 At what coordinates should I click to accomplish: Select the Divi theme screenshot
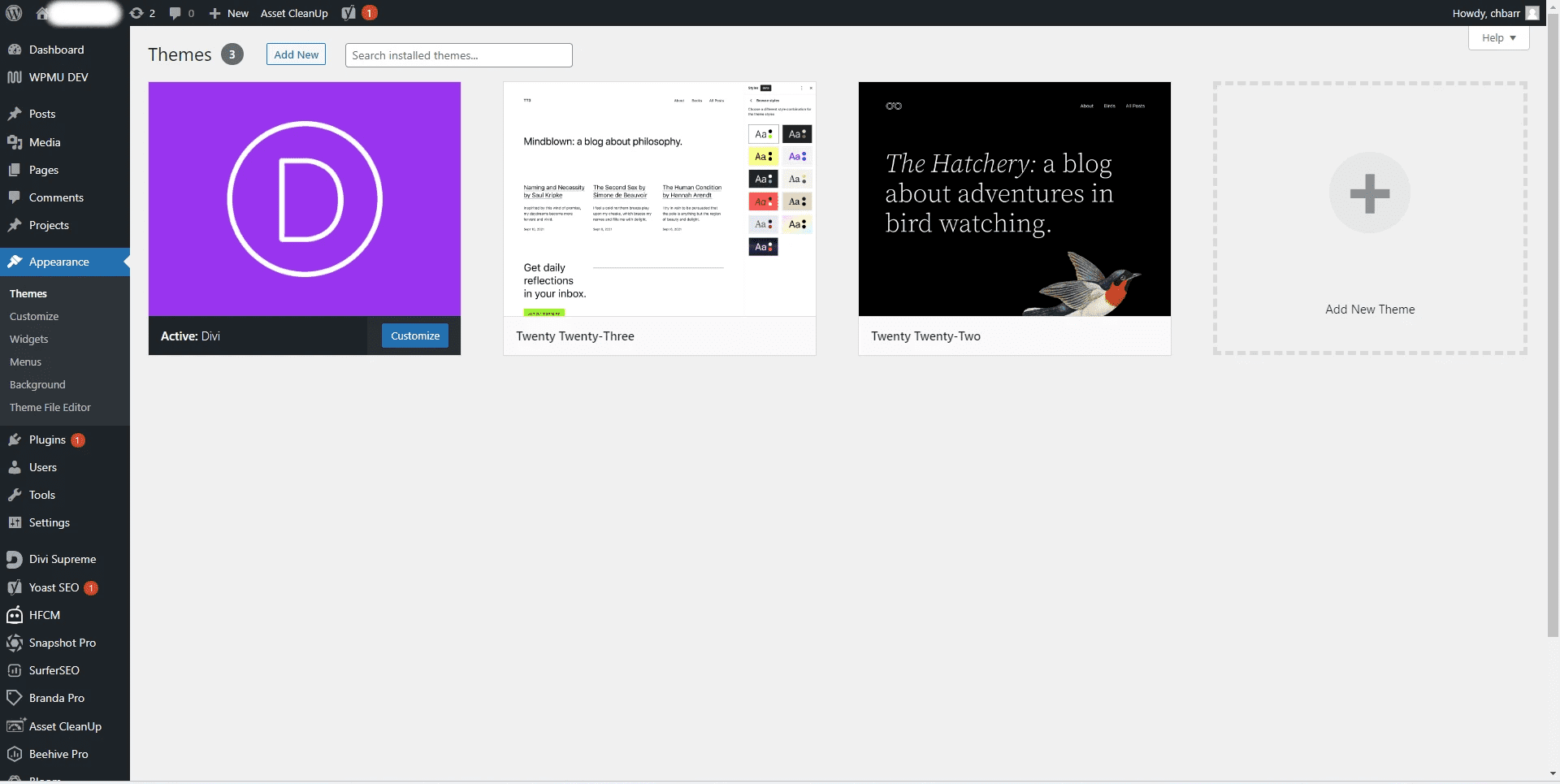coord(305,199)
